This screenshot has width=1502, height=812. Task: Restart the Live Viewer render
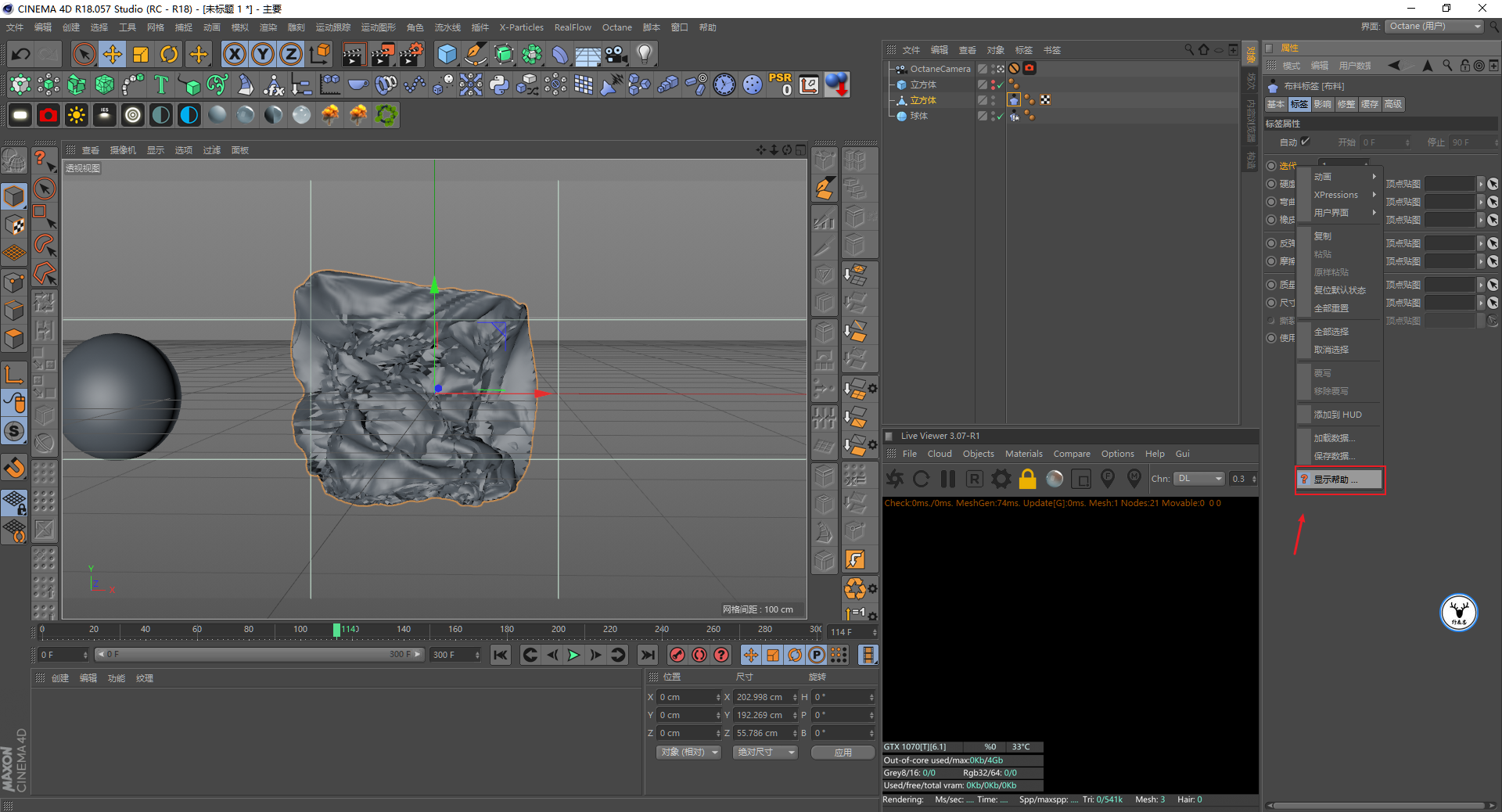922,479
